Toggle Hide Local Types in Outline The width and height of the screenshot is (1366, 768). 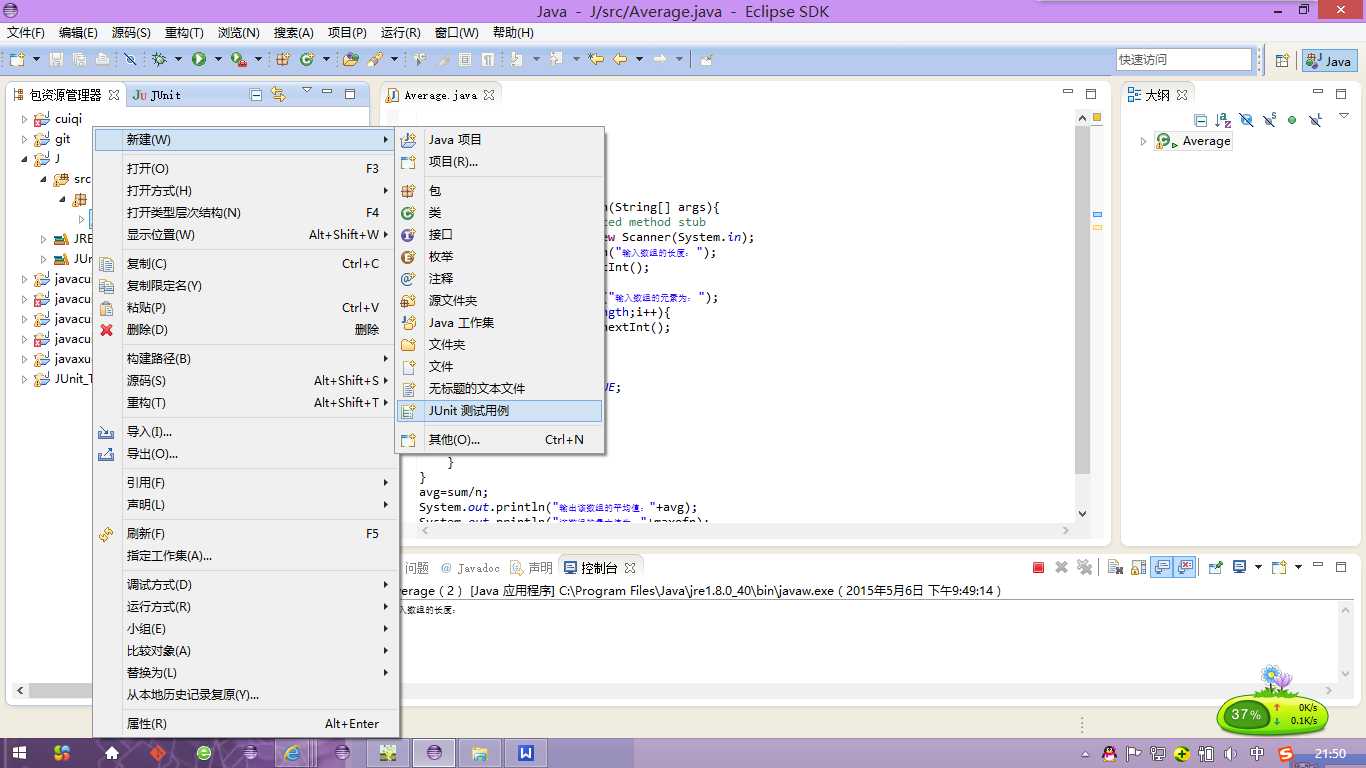pyautogui.click(x=1315, y=120)
